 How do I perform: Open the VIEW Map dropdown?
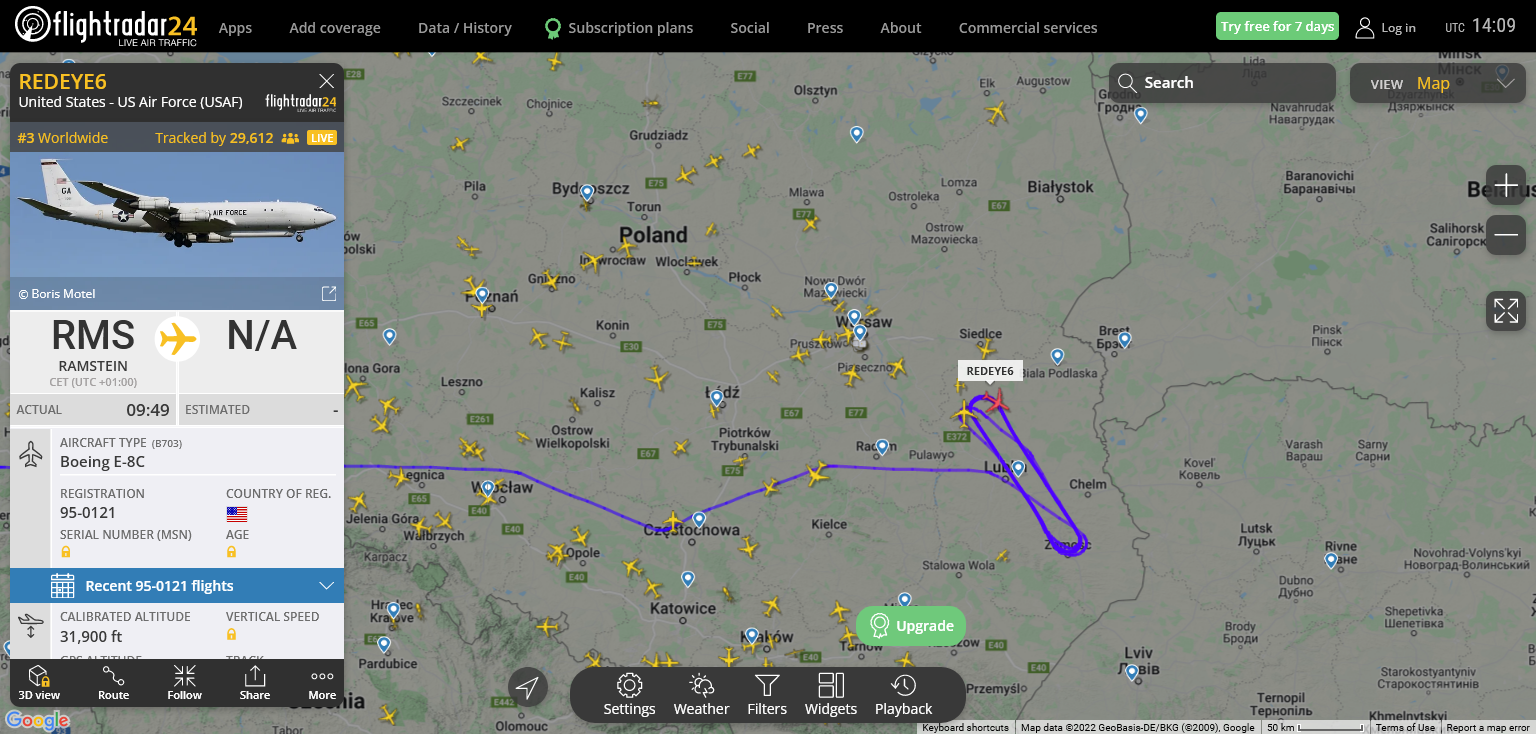(x=1438, y=83)
